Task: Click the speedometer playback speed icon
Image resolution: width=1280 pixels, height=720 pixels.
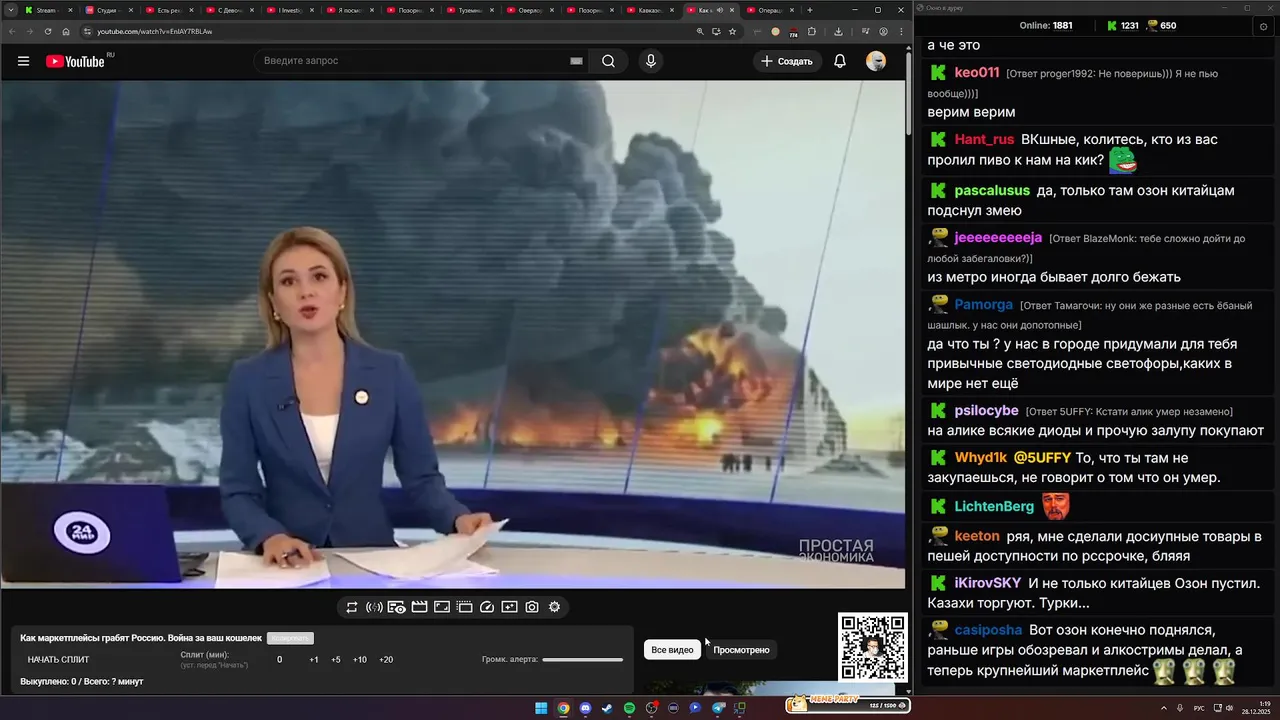Action: tap(487, 607)
